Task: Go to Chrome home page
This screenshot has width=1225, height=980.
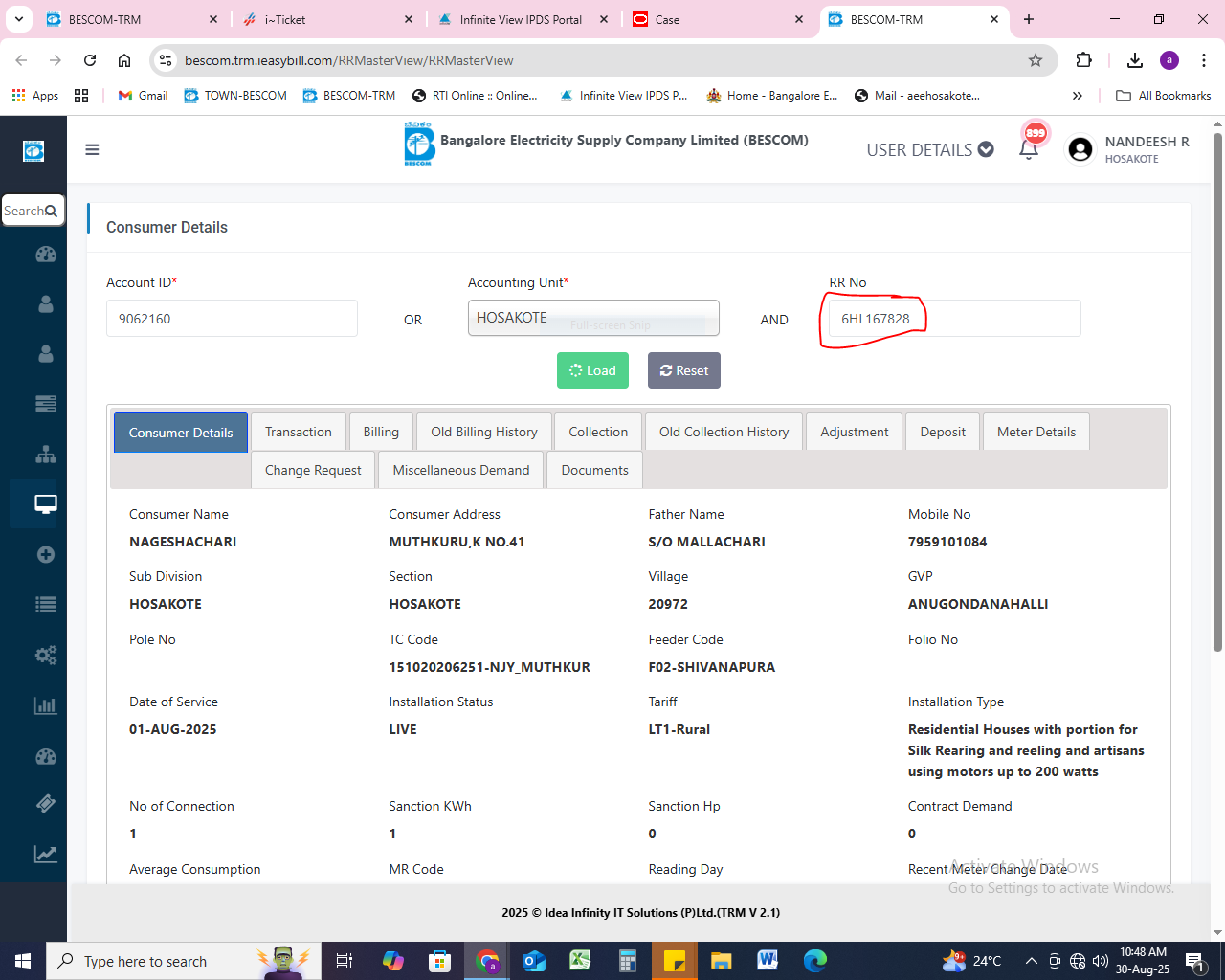Action: point(124,60)
